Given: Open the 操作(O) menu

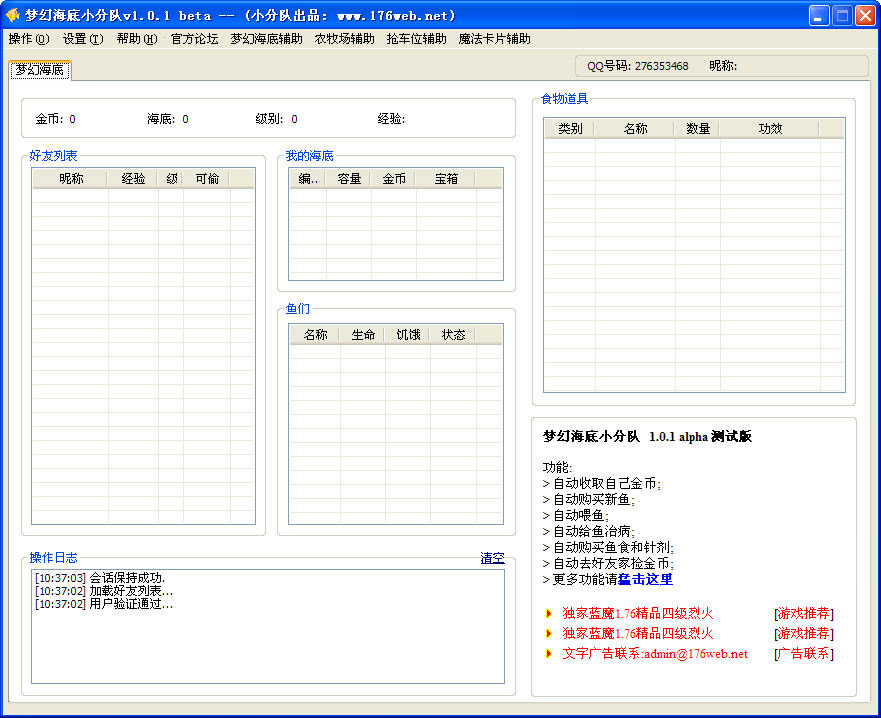Looking at the screenshot, I should (29, 39).
